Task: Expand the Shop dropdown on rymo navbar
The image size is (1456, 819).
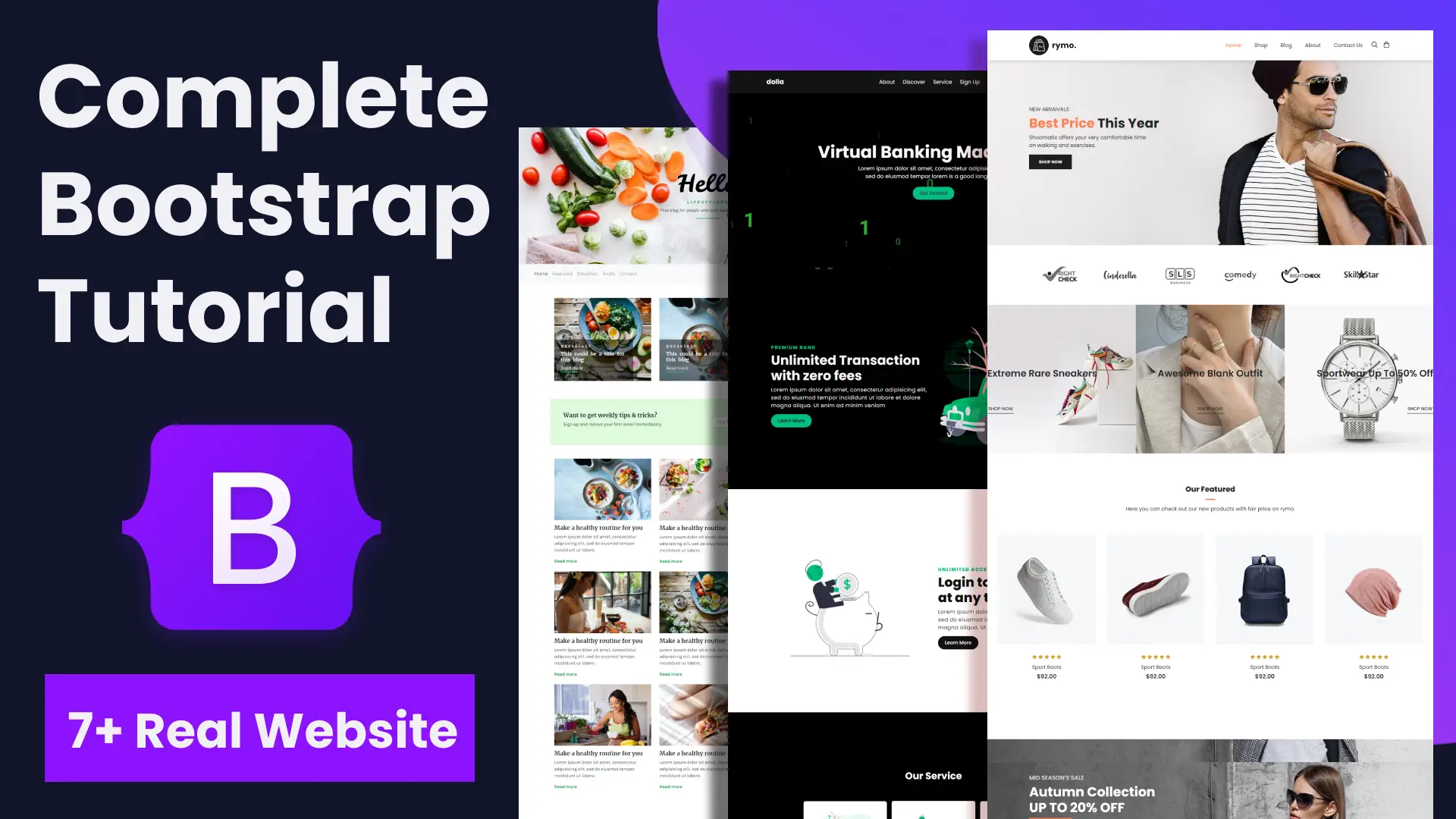Action: (x=1261, y=45)
